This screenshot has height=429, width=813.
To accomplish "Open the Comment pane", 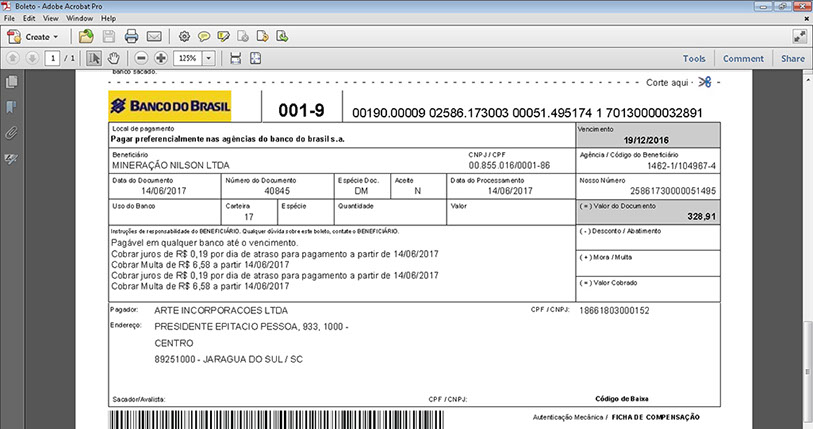I will click(743, 59).
